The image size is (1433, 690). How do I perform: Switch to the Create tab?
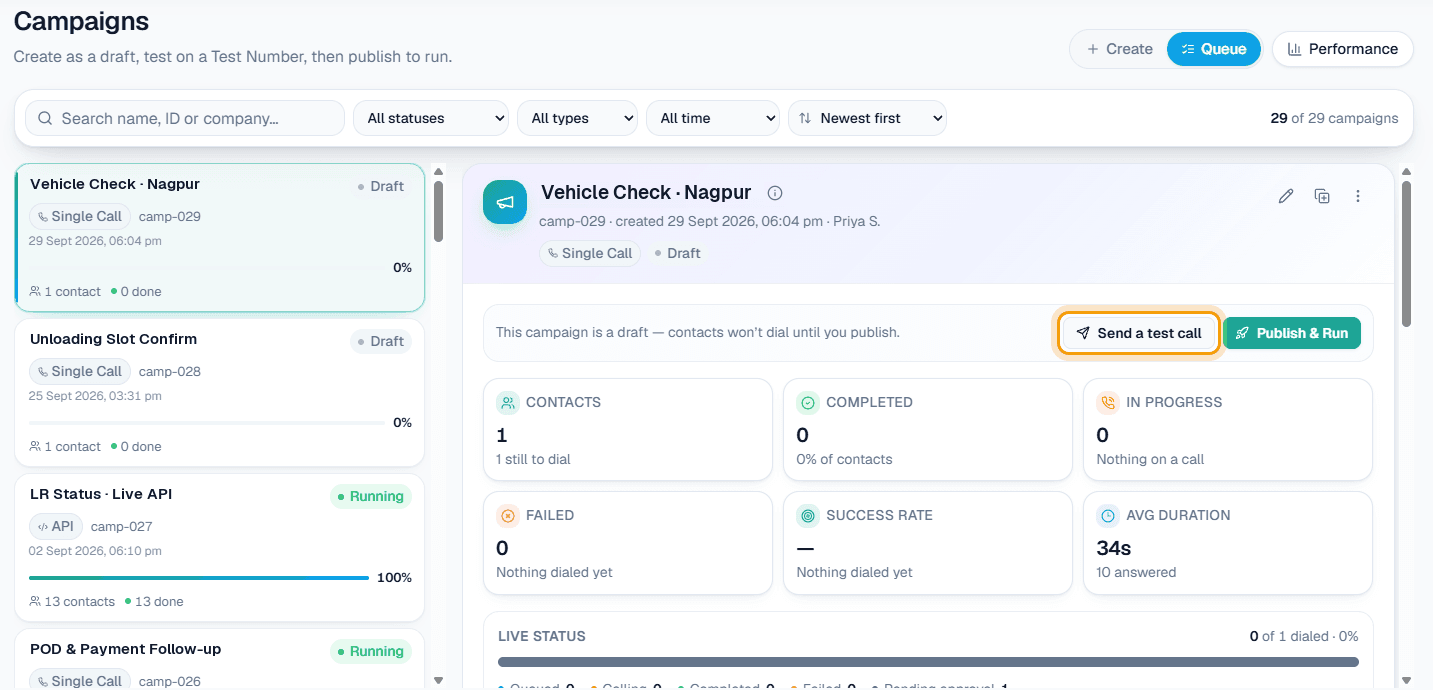(1120, 49)
